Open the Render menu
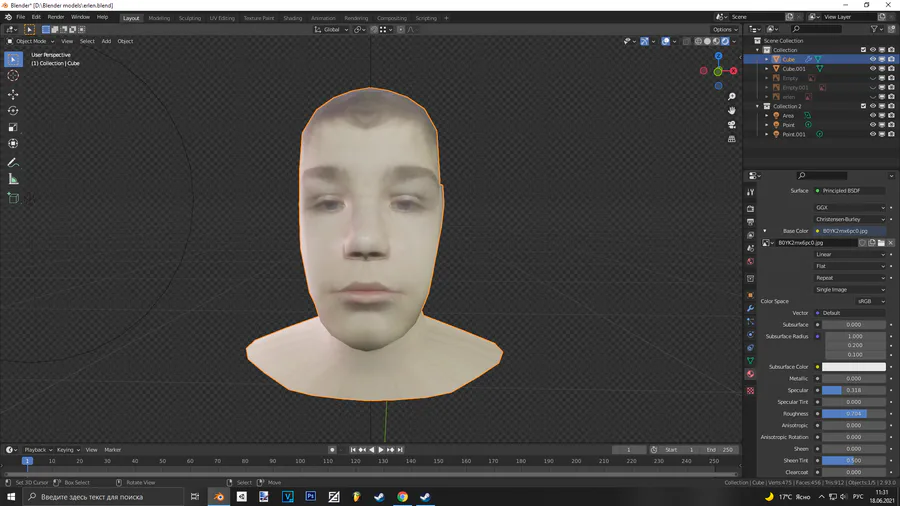 (x=56, y=17)
